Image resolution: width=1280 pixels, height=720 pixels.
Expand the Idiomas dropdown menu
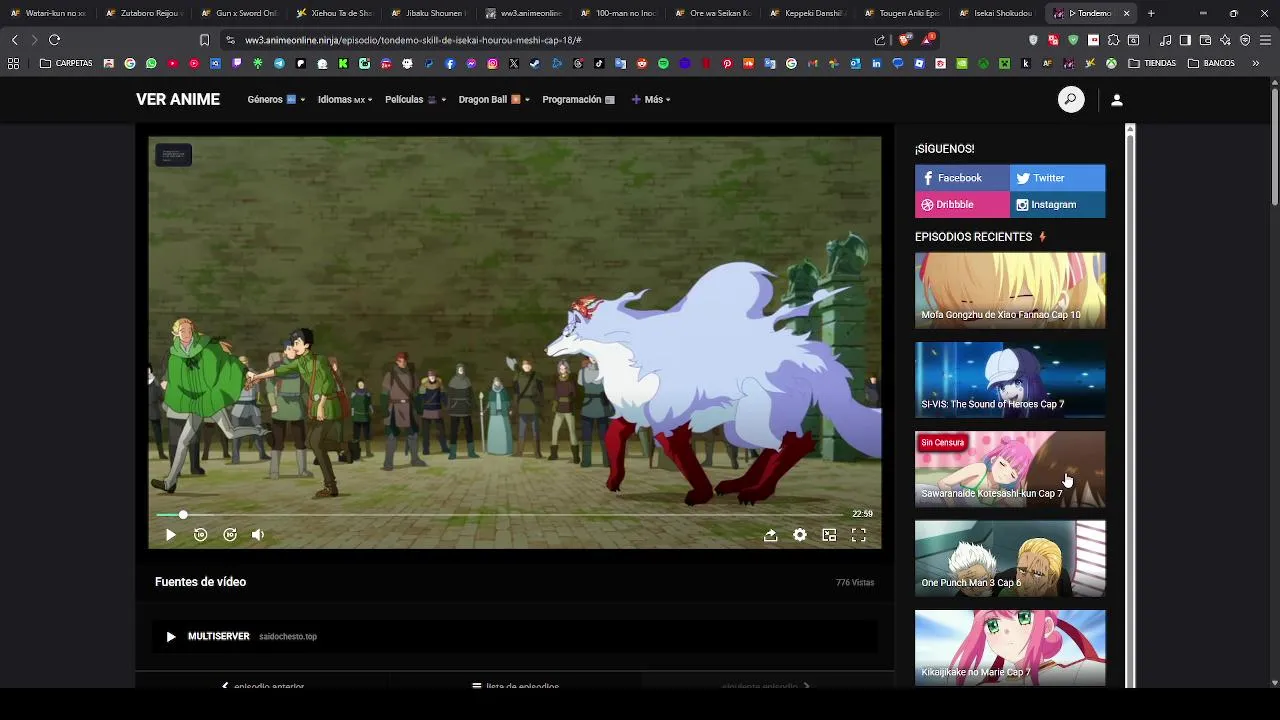pyautogui.click(x=345, y=100)
